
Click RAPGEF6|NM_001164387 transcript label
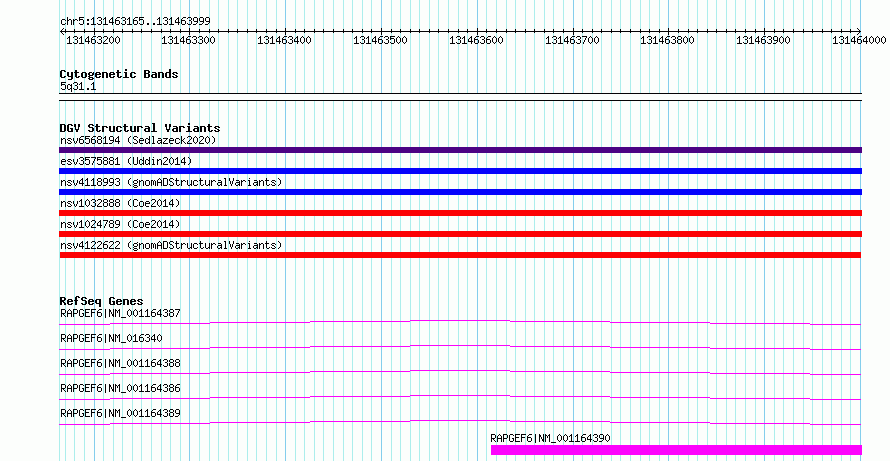point(120,313)
